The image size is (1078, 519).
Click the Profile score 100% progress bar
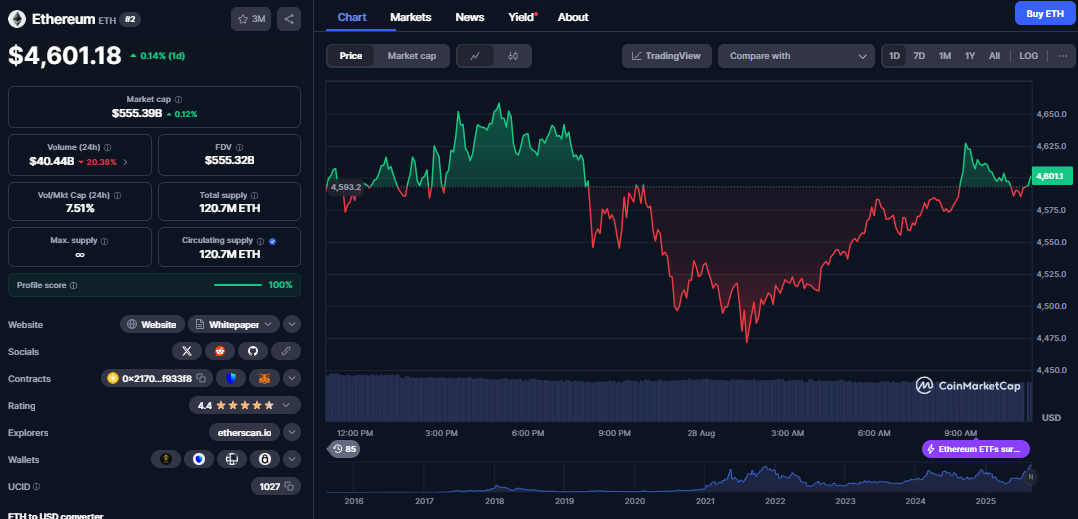(238, 285)
